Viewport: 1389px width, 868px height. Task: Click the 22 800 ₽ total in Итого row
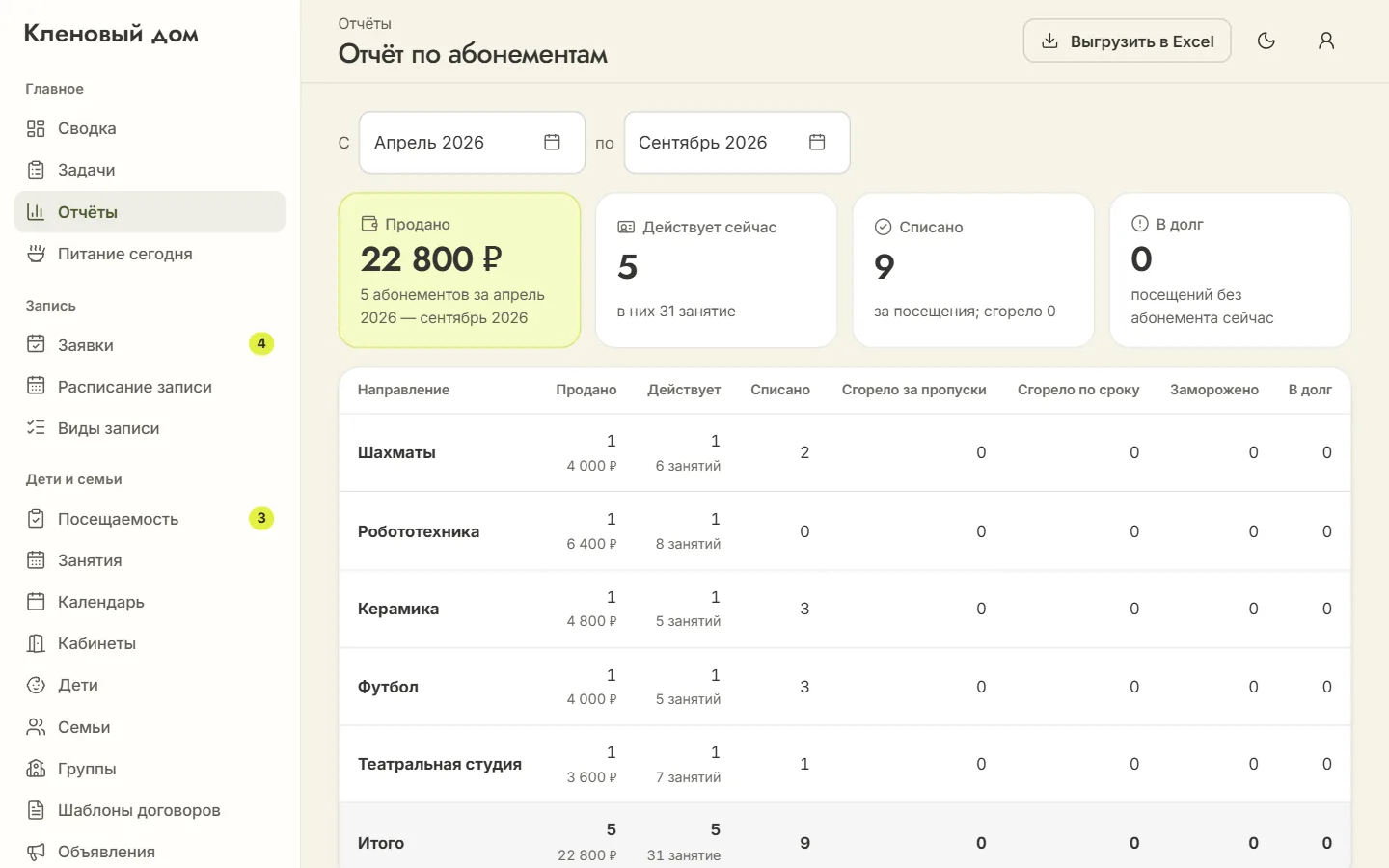[x=587, y=855]
